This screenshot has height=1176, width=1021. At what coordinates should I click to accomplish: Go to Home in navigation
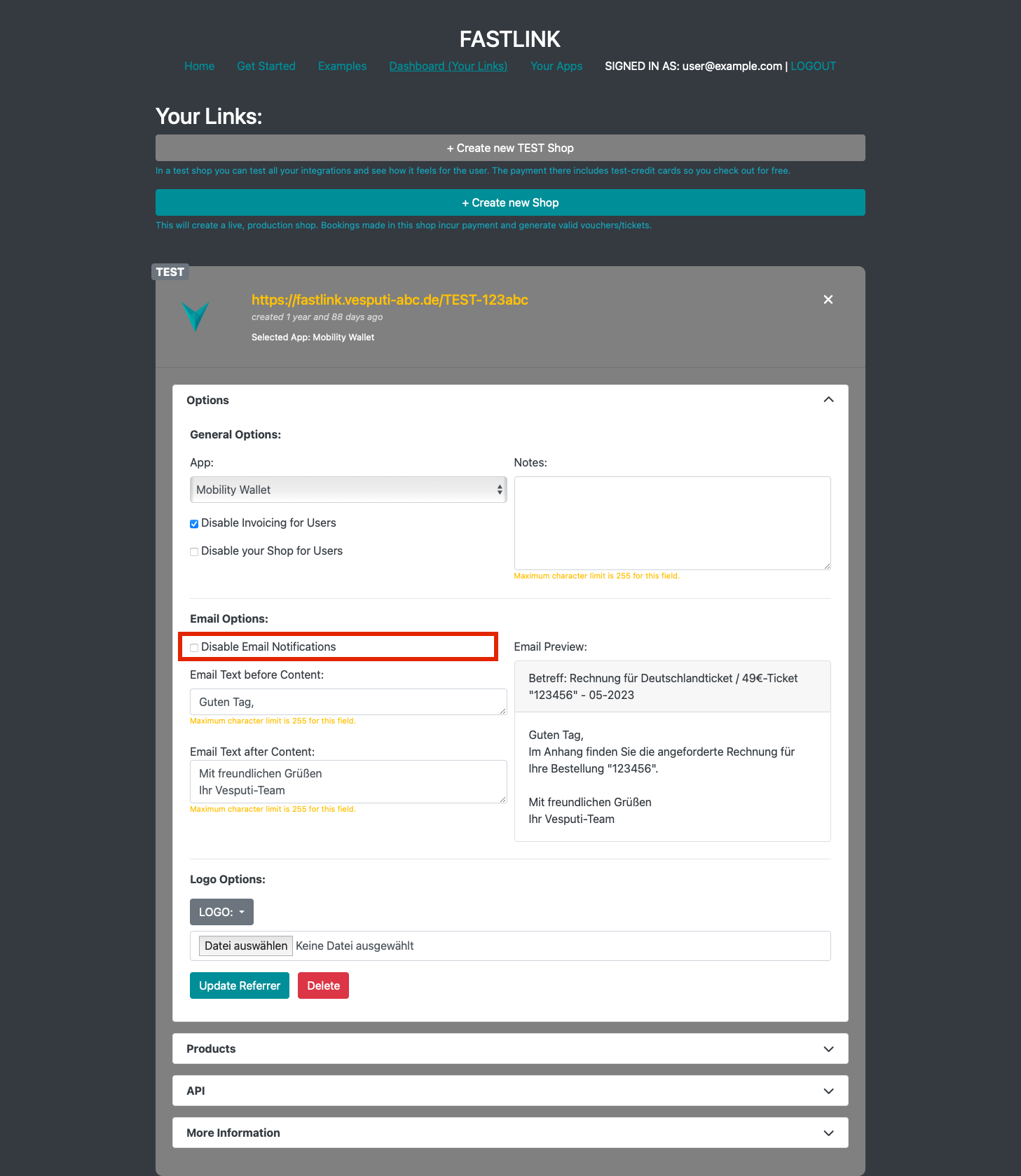tap(200, 66)
